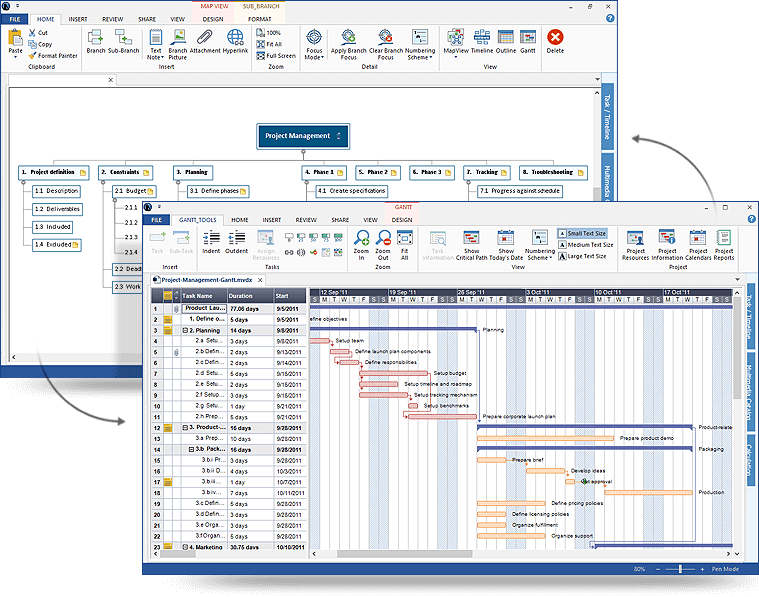Open FILE tab in MapView window

[x=15, y=19]
